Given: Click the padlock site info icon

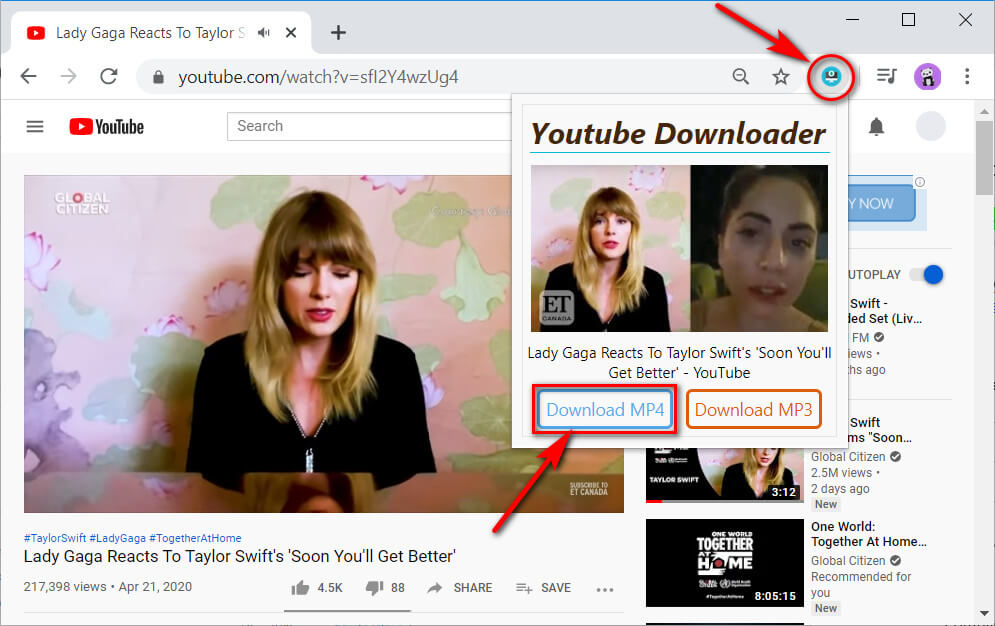Looking at the screenshot, I should pyautogui.click(x=159, y=77).
